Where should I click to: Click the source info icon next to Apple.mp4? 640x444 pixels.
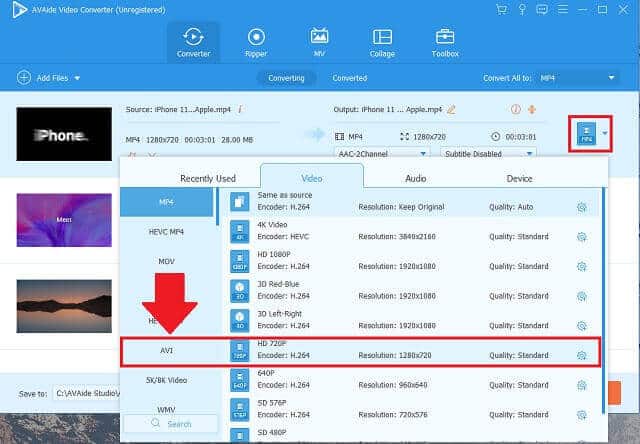[x=240, y=109]
